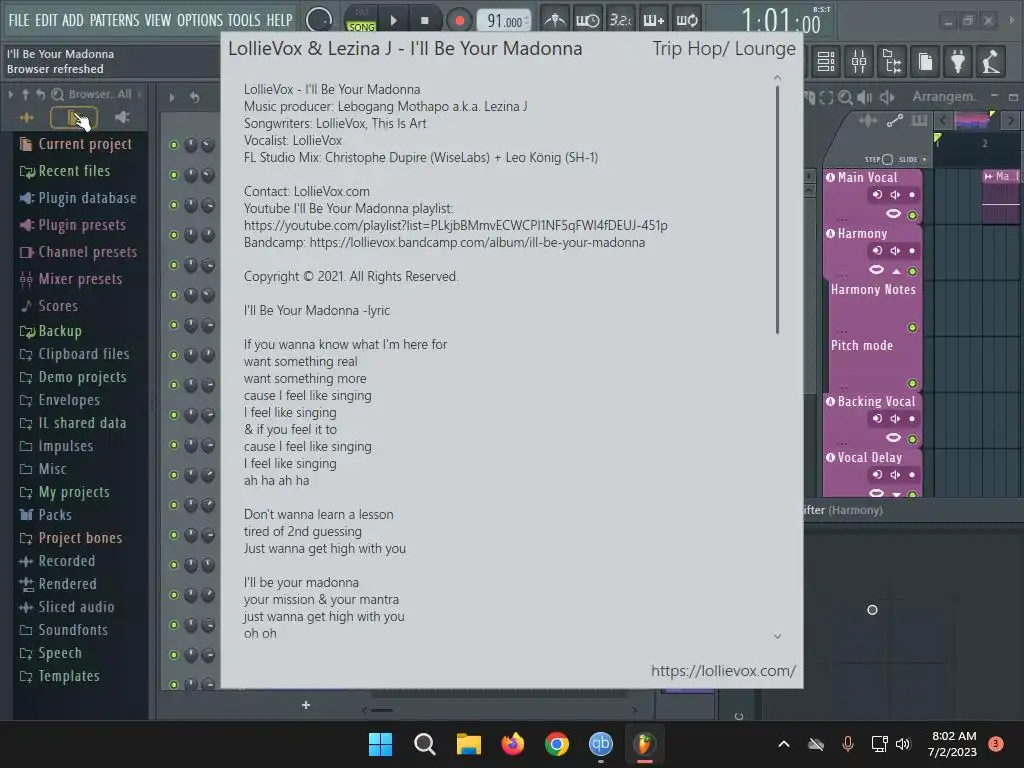The width and height of the screenshot is (1024, 768).
Task: Open the Mixer from the toolbar
Action: [x=859, y=61]
